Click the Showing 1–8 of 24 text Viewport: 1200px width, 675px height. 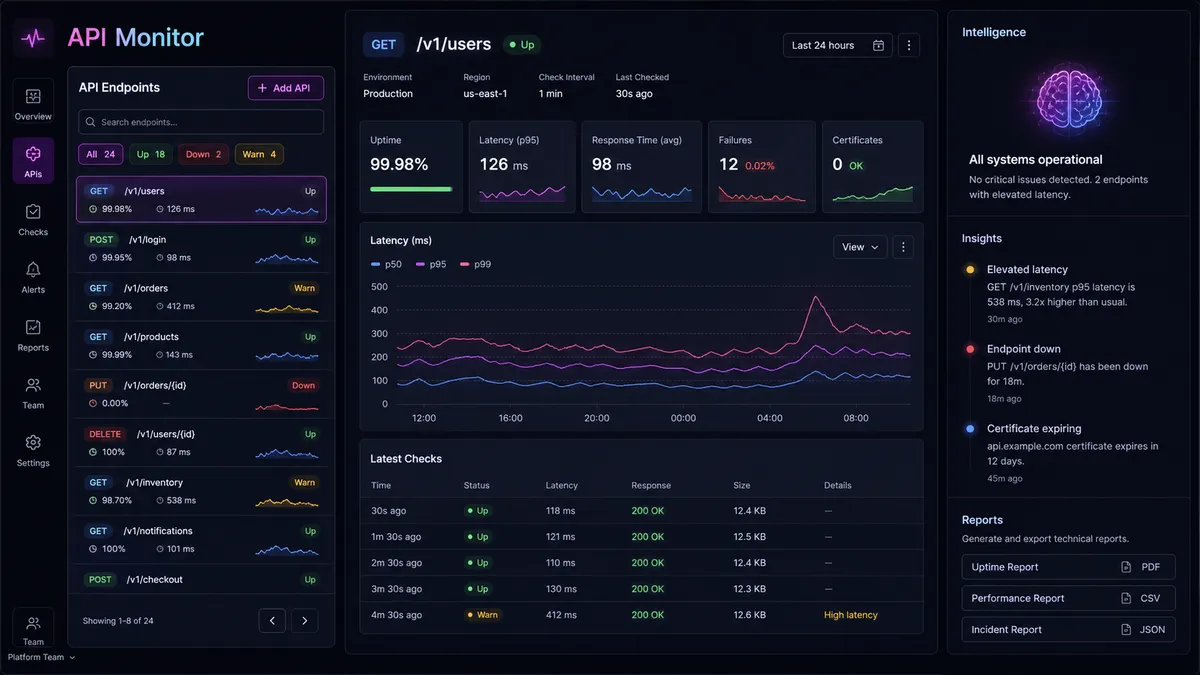[118, 621]
